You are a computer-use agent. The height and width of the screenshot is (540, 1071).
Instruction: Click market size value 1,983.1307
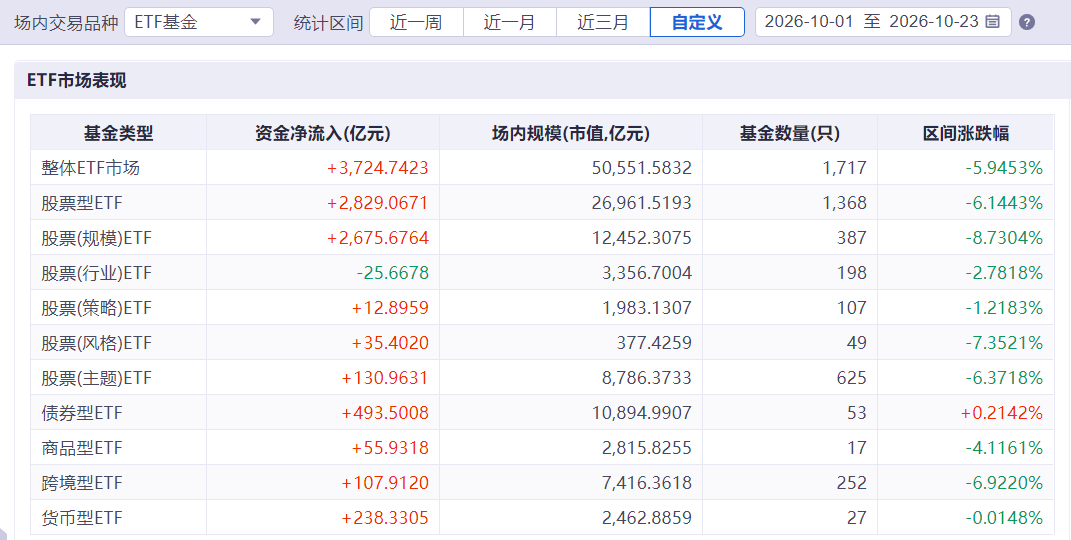click(x=647, y=308)
